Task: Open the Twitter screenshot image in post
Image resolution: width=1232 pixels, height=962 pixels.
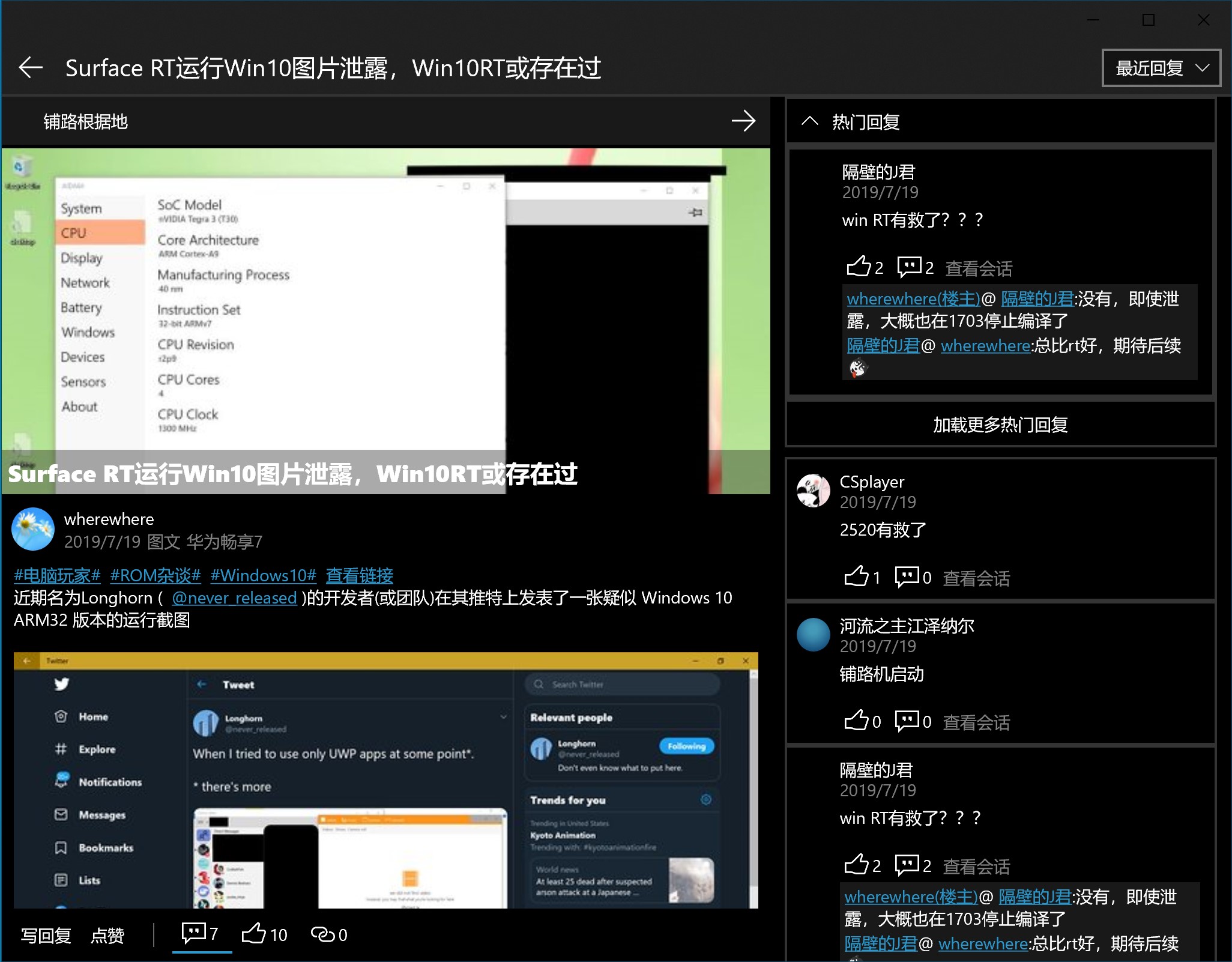Action: click(385, 779)
